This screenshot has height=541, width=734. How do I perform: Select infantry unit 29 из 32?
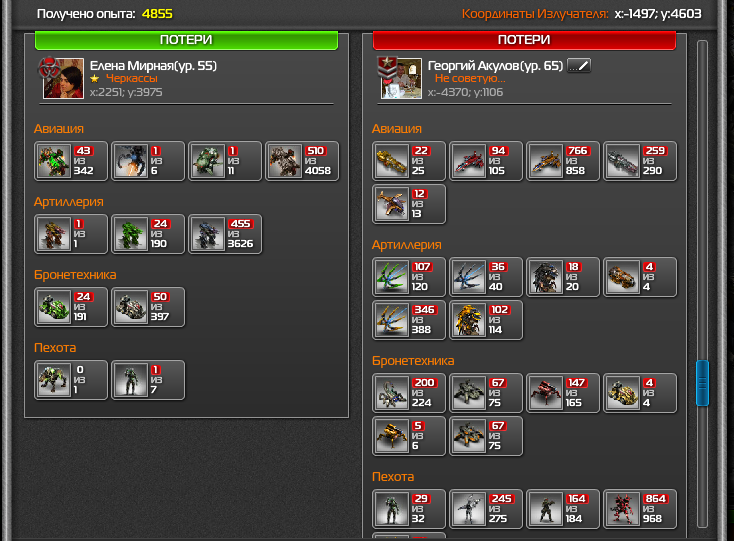[x=409, y=509]
